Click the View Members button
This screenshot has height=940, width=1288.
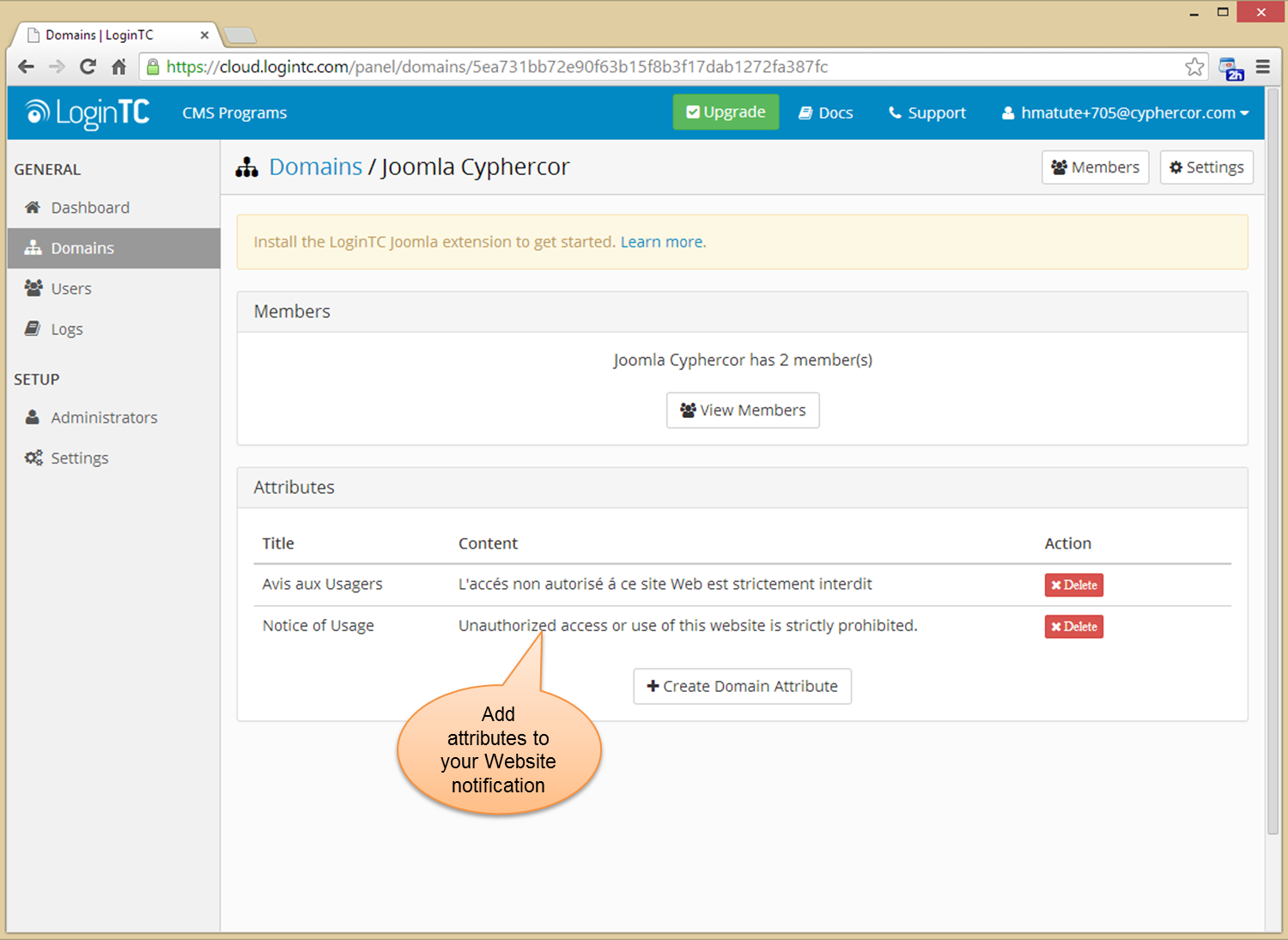(743, 410)
